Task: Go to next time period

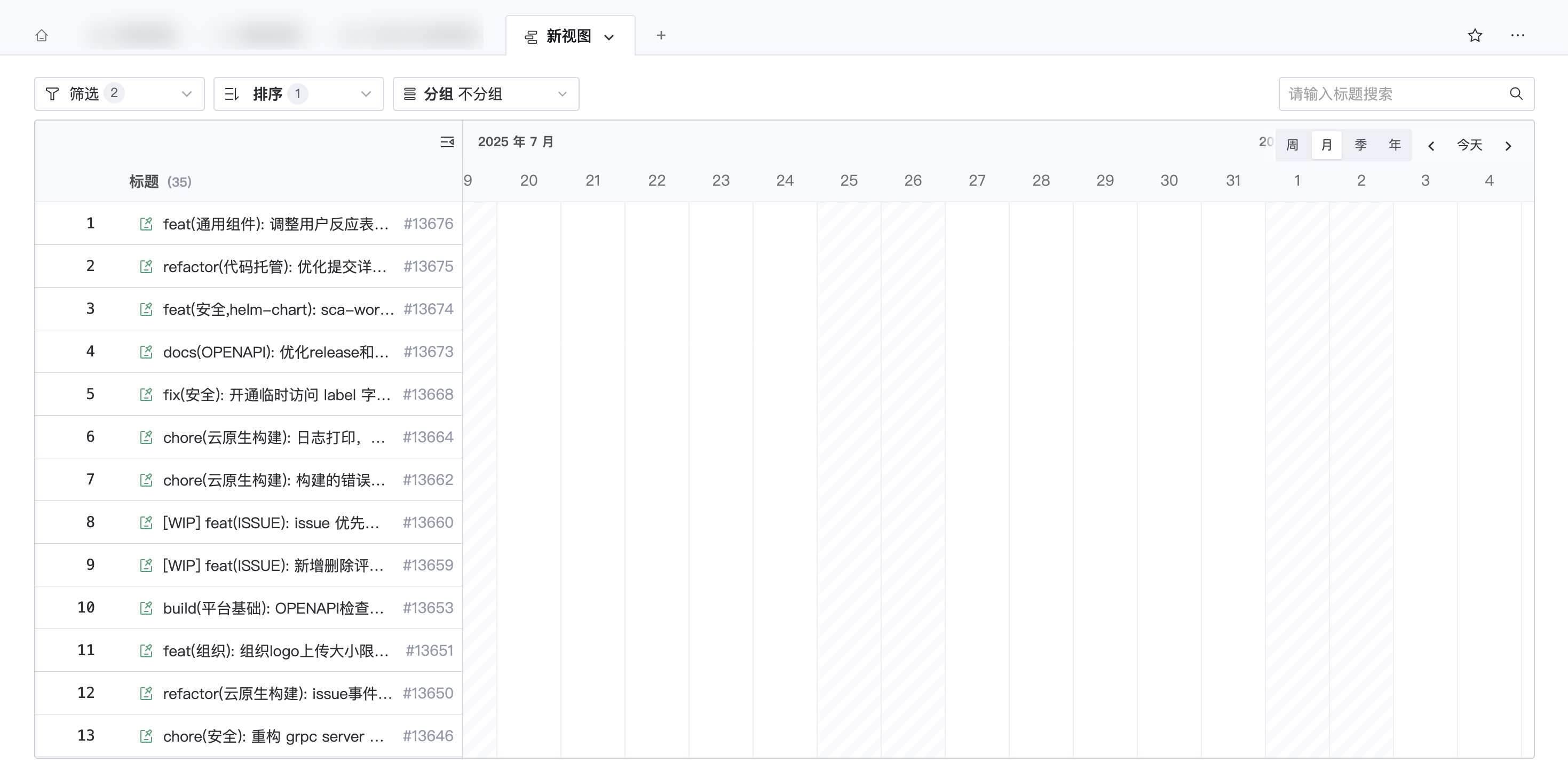Action: point(1508,146)
